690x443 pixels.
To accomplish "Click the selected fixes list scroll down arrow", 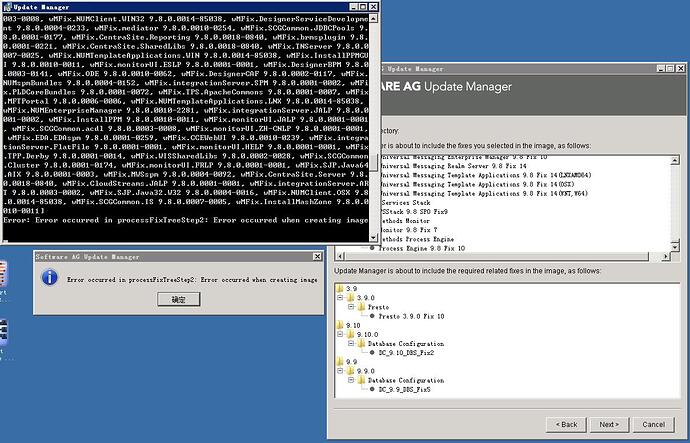I will (675, 247).
